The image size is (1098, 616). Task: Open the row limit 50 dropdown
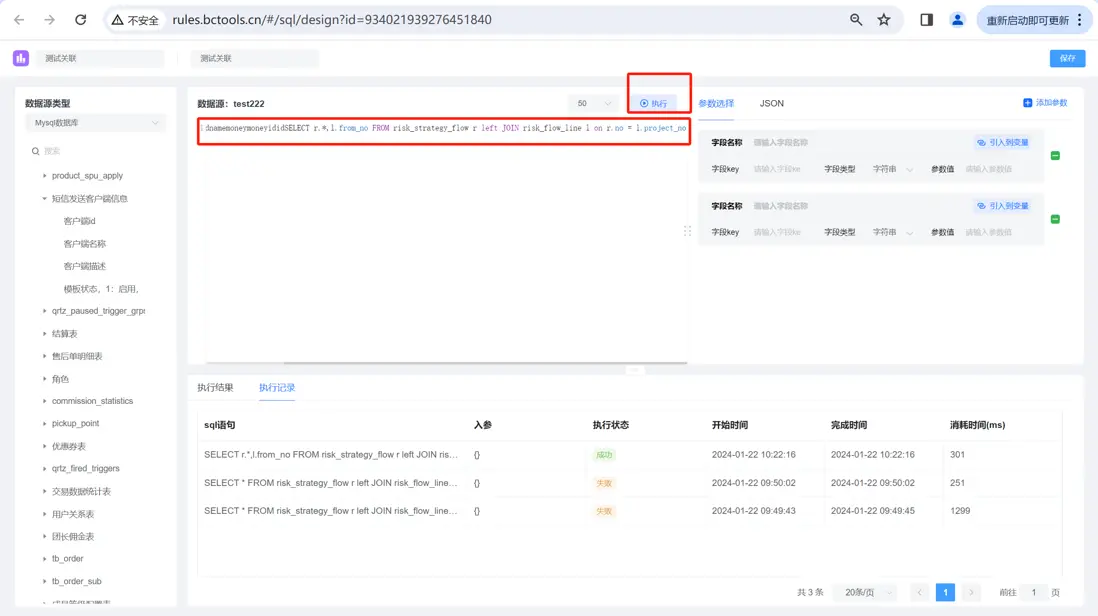coord(592,104)
